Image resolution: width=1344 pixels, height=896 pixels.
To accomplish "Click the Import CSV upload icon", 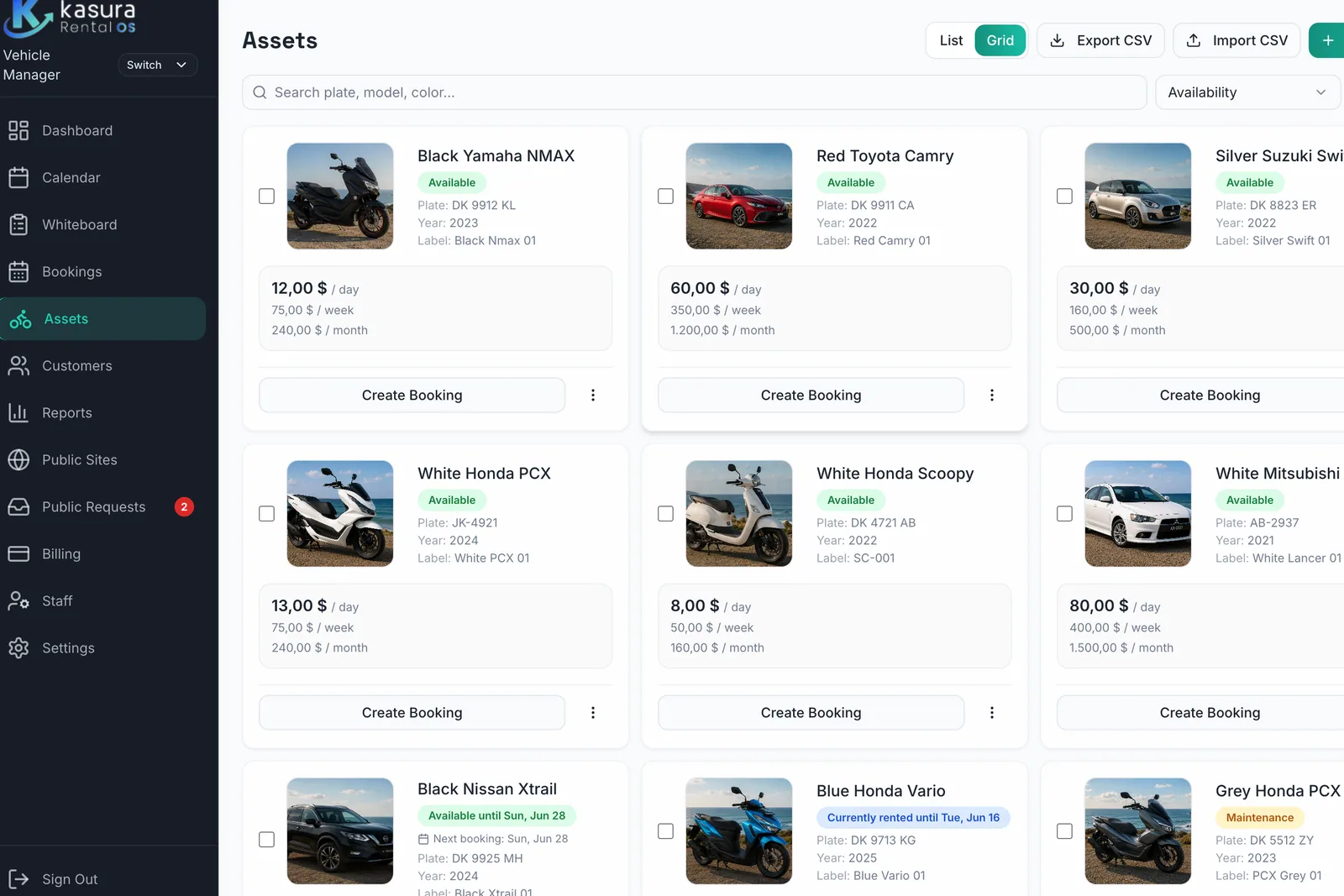I will pos(1194,40).
